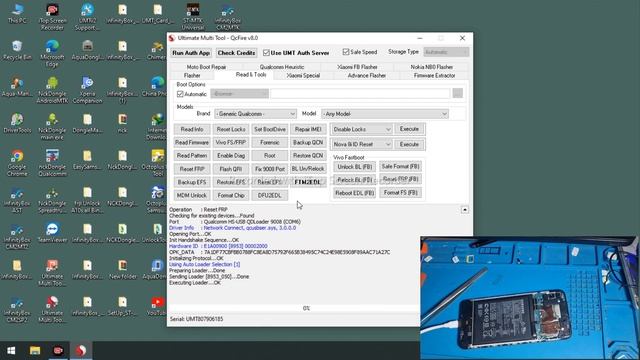This screenshot has height=360, width=640.
Task: Switch to Nokia NB0 Flasher tab
Action: [x=431, y=67]
